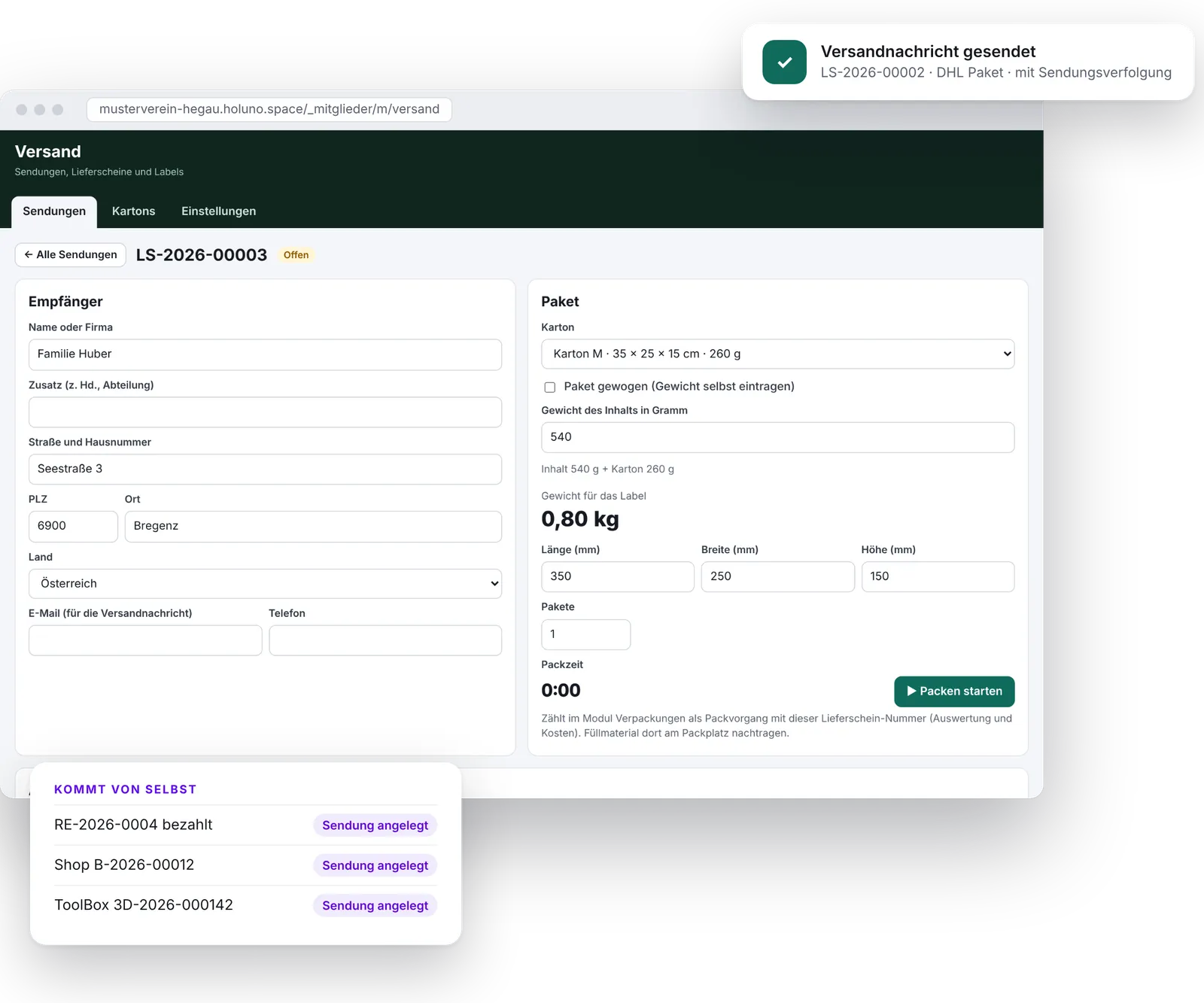Click Sendung angelegt for RE-2026-0004 bezahlt
Viewport: 1204px width, 1003px height.
click(x=375, y=825)
